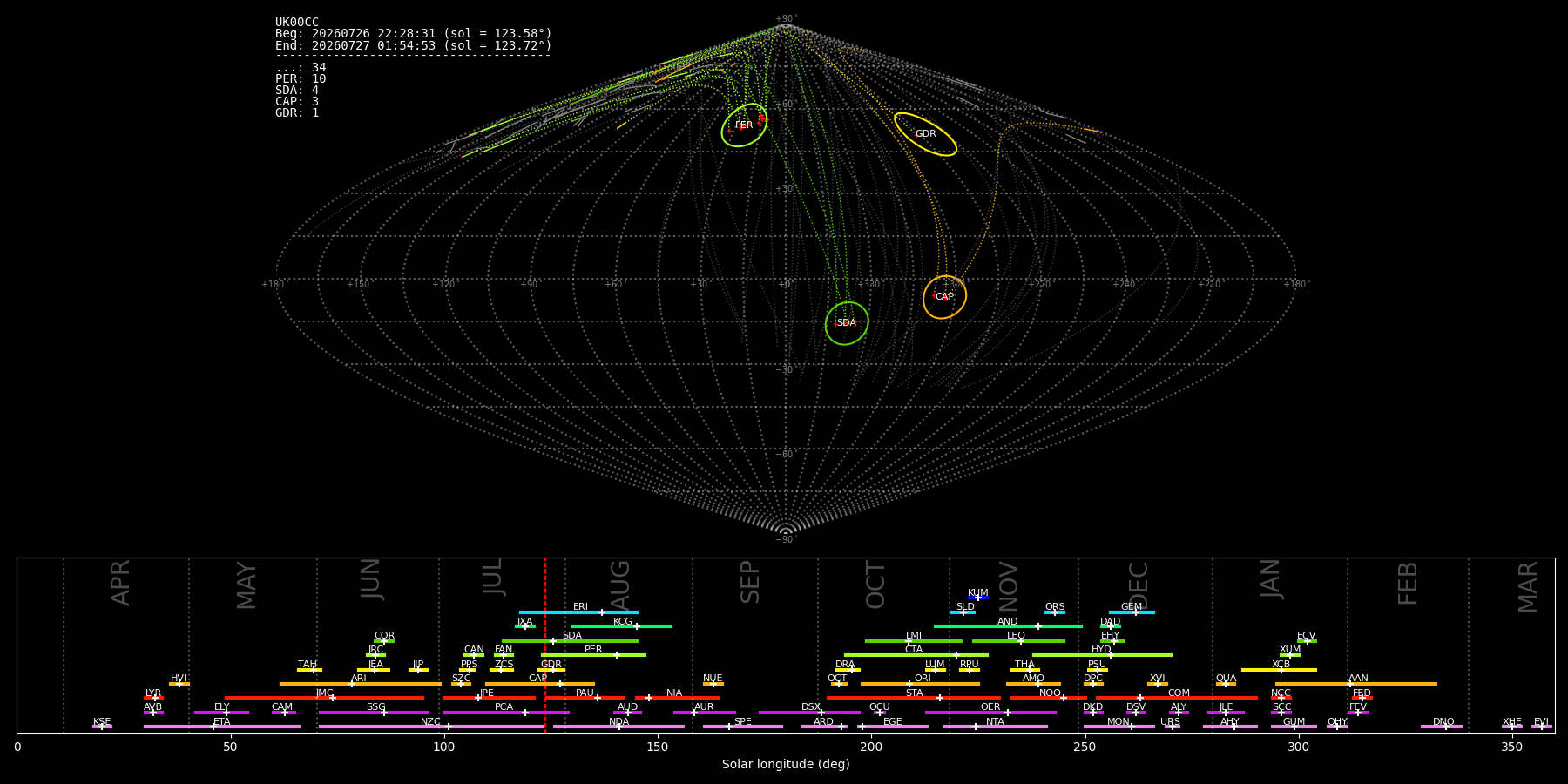
Task: Click the PER radiant ellipse on sky map
Action: coord(744,125)
